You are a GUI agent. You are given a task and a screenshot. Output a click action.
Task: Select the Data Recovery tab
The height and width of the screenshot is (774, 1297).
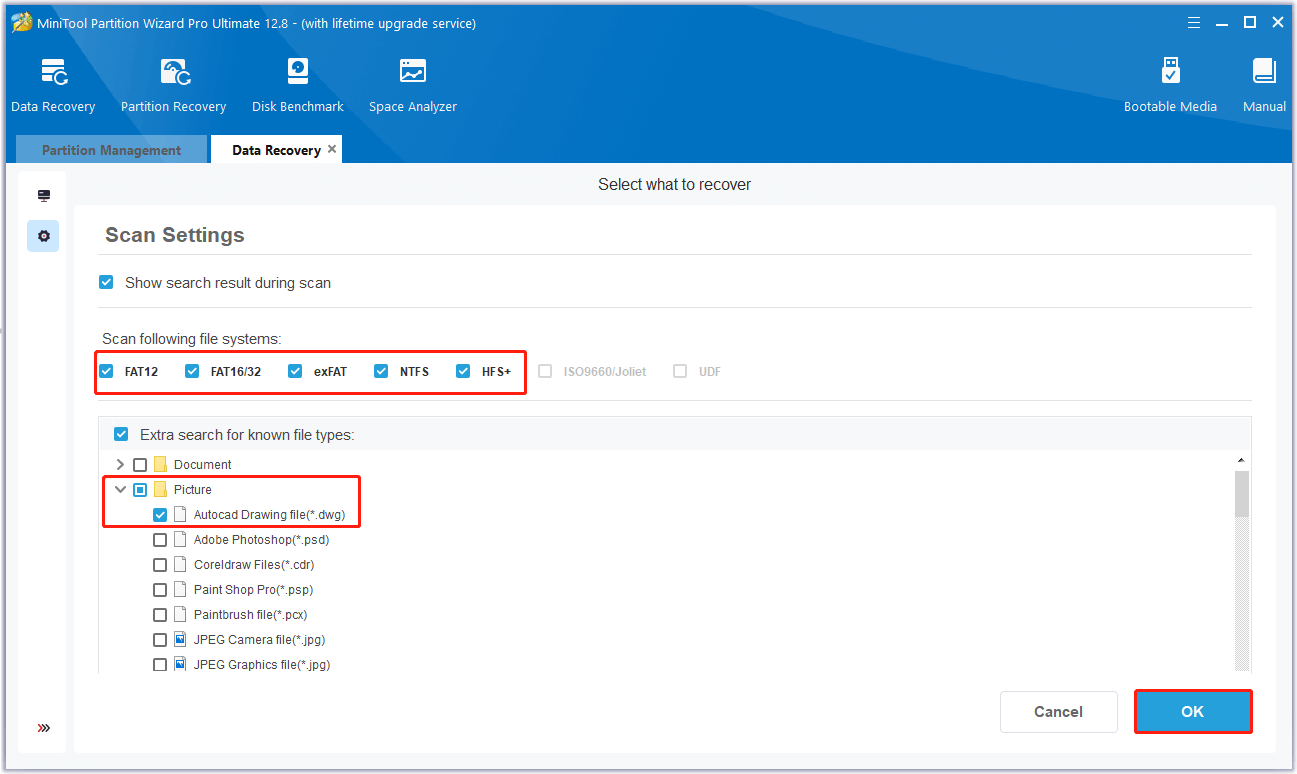point(276,150)
